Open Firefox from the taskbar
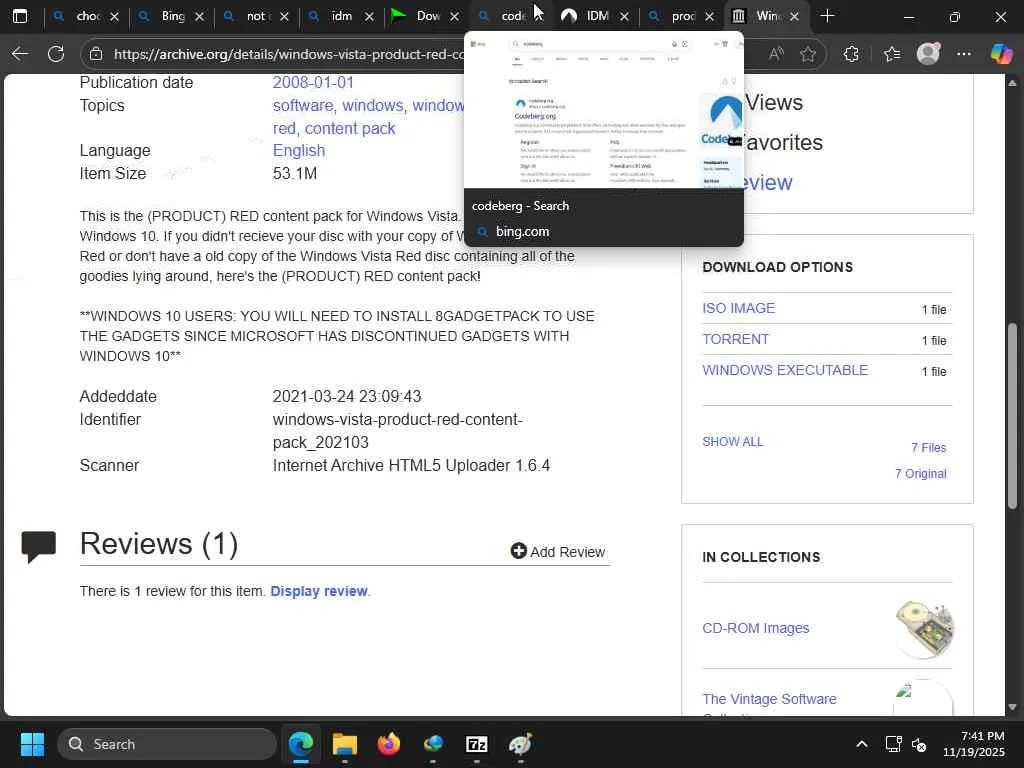Screen dimensions: 1024x768 tap(389, 744)
